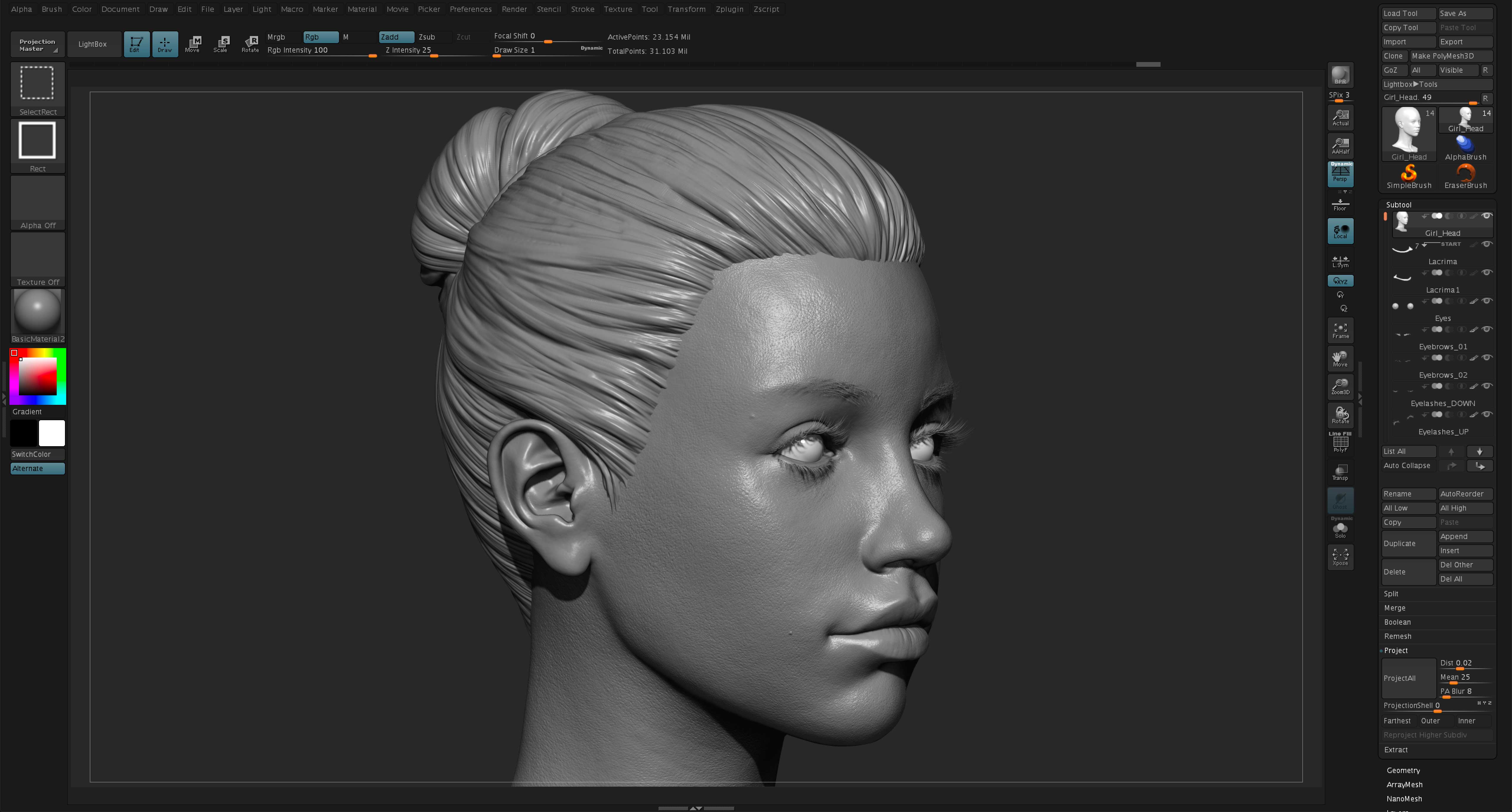Frame the mesh in viewport
The height and width of the screenshot is (812, 1512).
1340,331
